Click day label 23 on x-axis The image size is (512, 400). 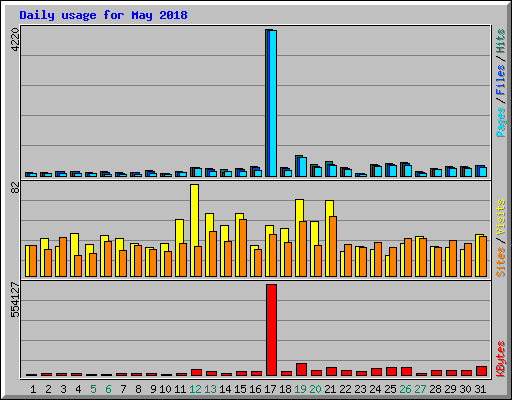click(360, 389)
